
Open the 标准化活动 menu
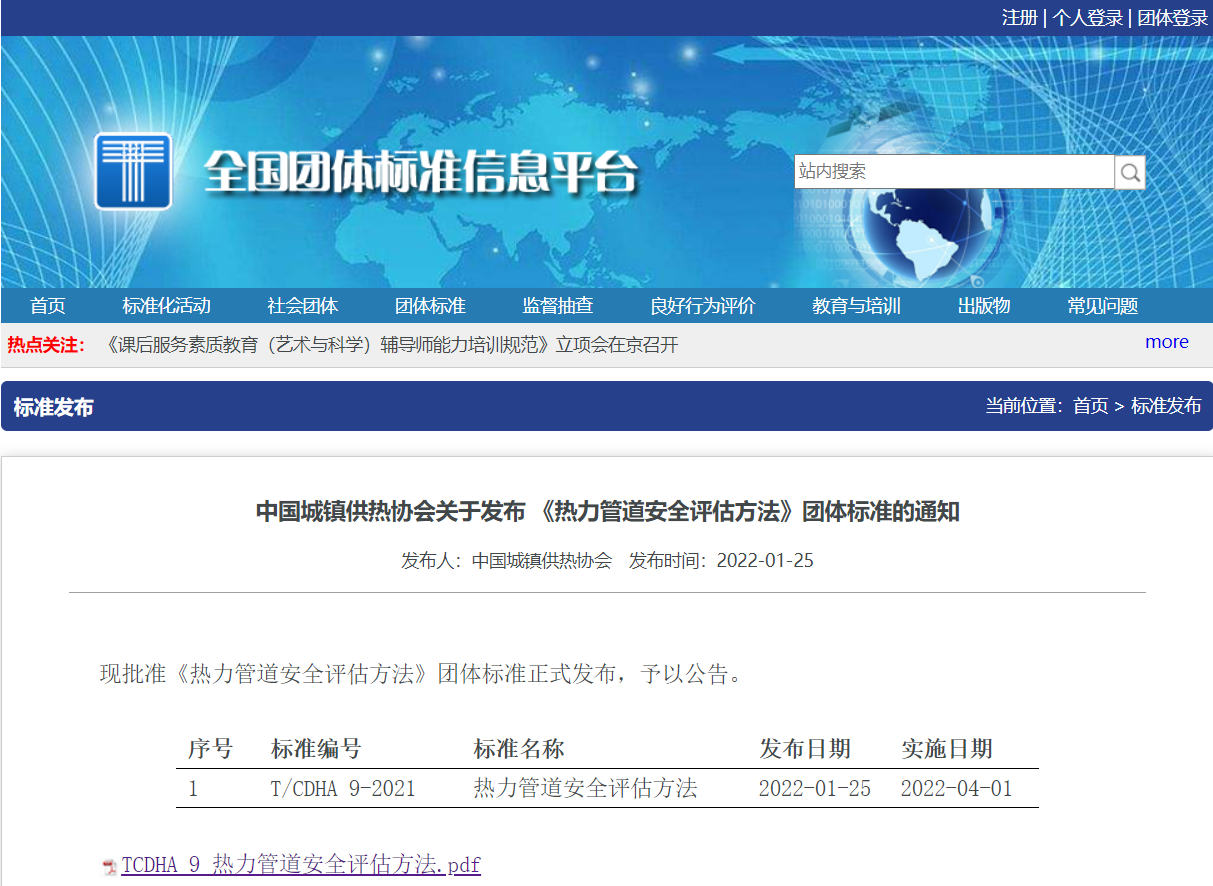(x=166, y=306)
